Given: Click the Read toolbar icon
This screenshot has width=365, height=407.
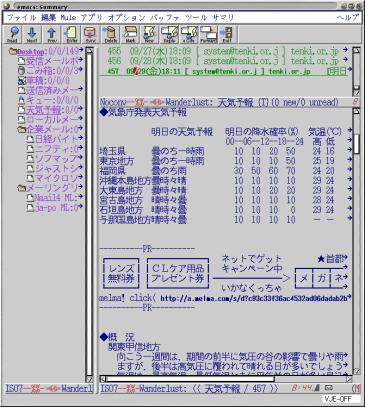Looking at the screenshot, I should pos(12,34).
